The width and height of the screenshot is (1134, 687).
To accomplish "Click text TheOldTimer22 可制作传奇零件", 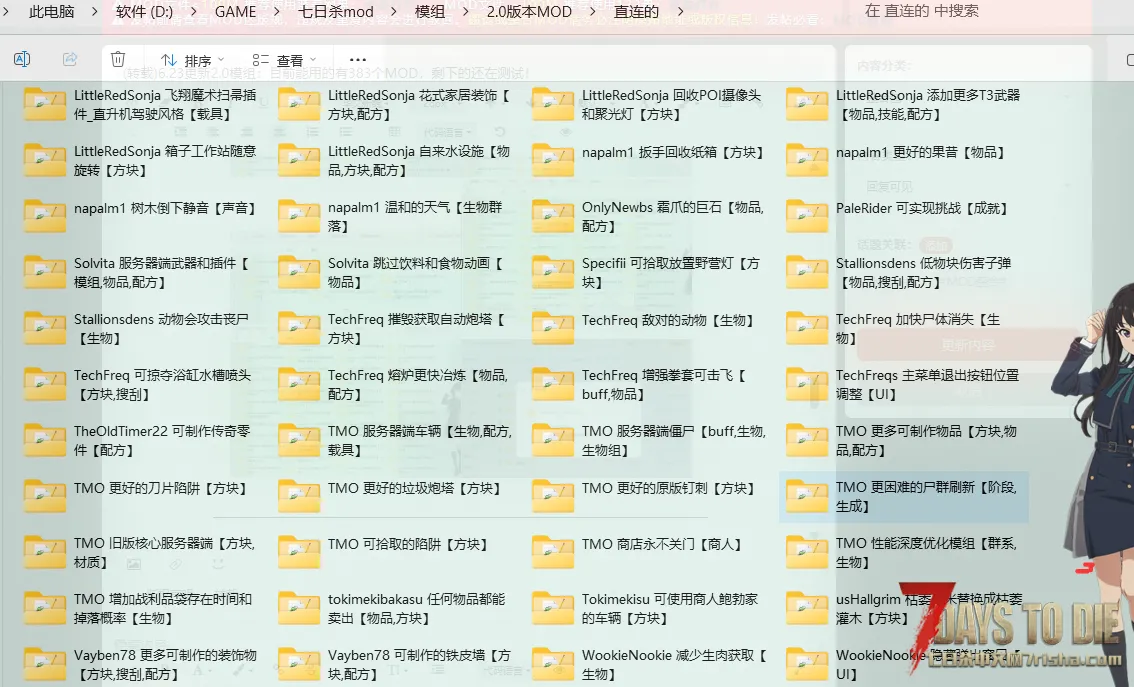I will [162, 440].
